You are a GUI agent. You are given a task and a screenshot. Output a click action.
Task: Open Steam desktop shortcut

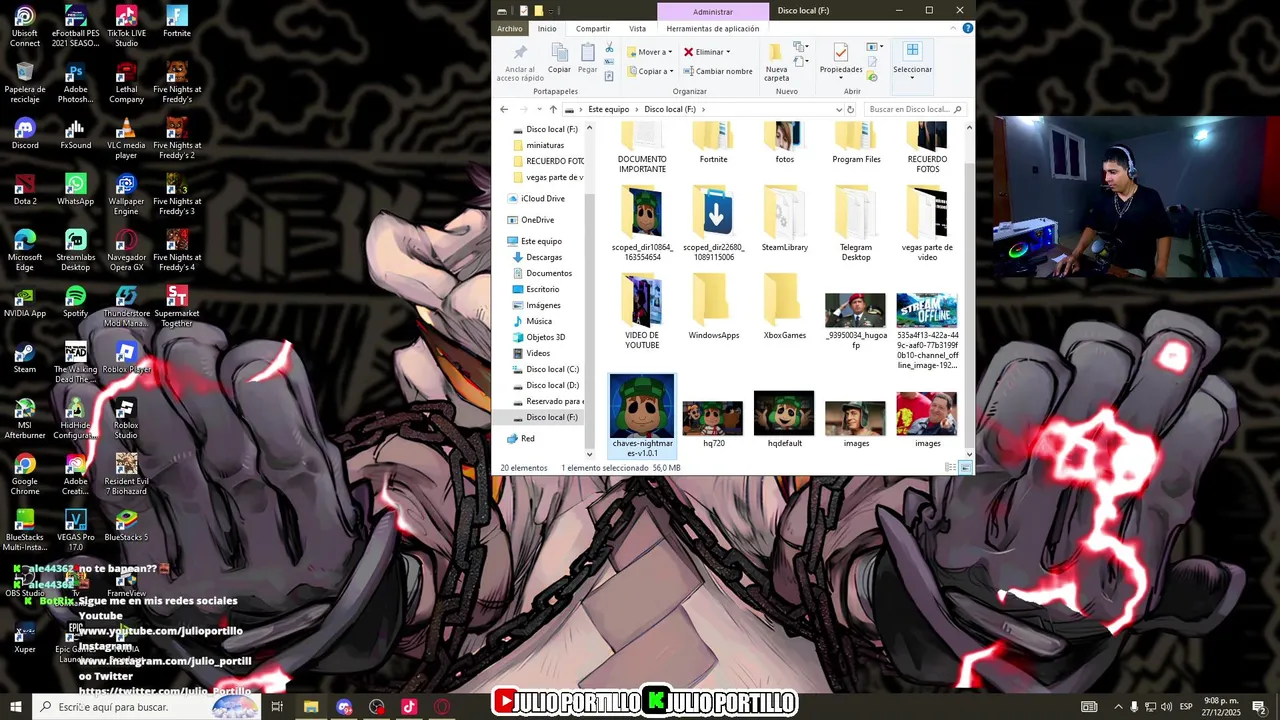point(25,357)
